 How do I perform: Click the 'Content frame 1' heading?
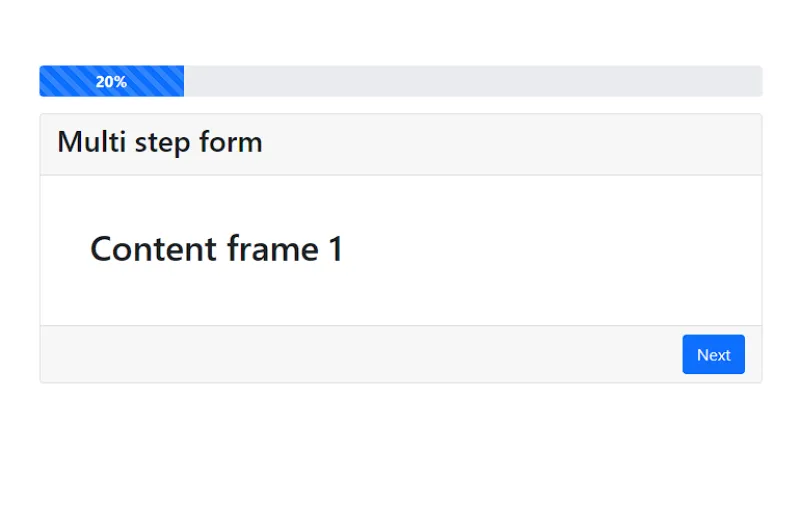[216, 249]
